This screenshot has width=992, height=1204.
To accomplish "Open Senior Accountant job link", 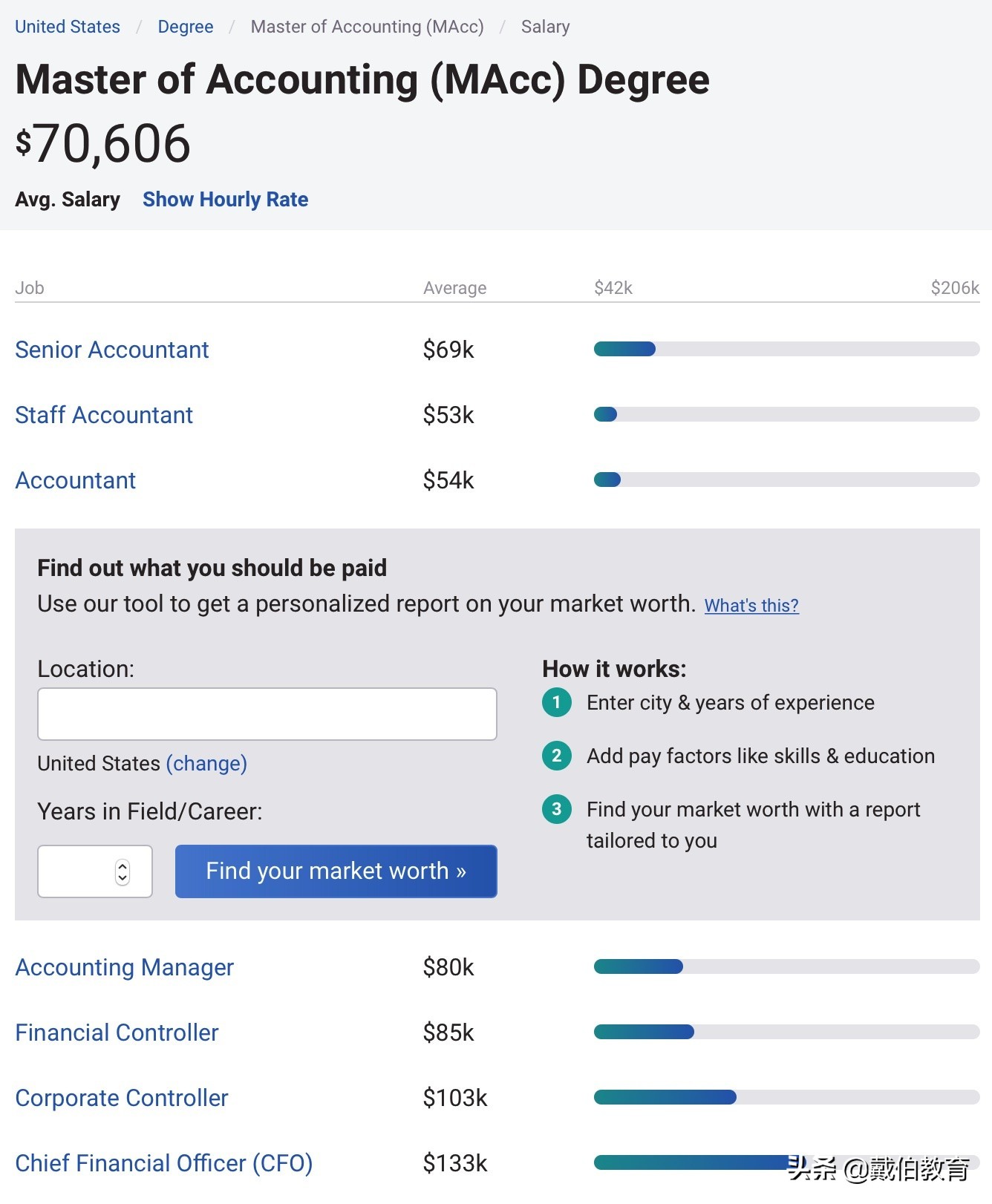I will (x=112, y=350).
